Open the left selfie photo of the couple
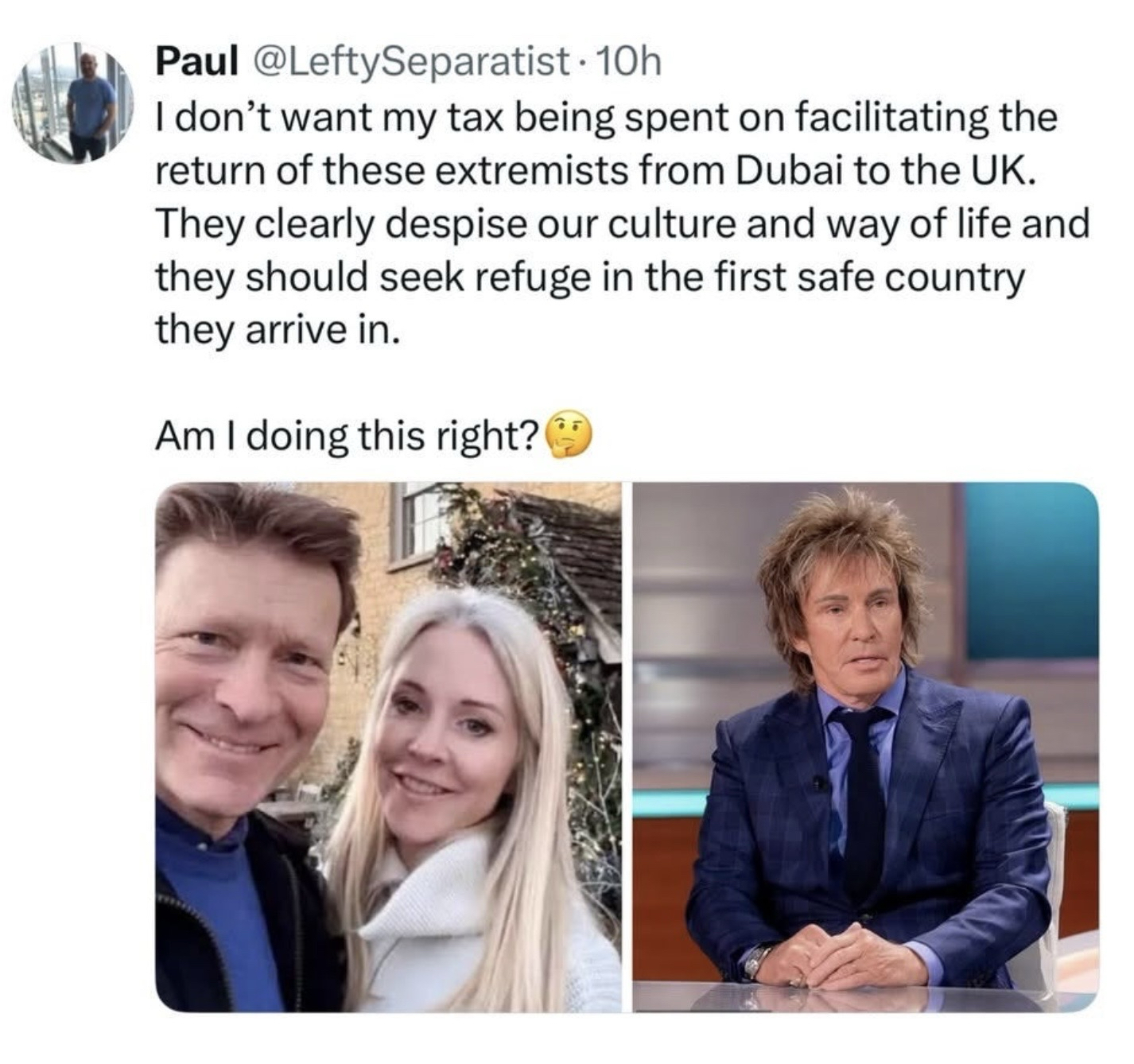Viewport: 1134px width, 1064px height. 388,747
